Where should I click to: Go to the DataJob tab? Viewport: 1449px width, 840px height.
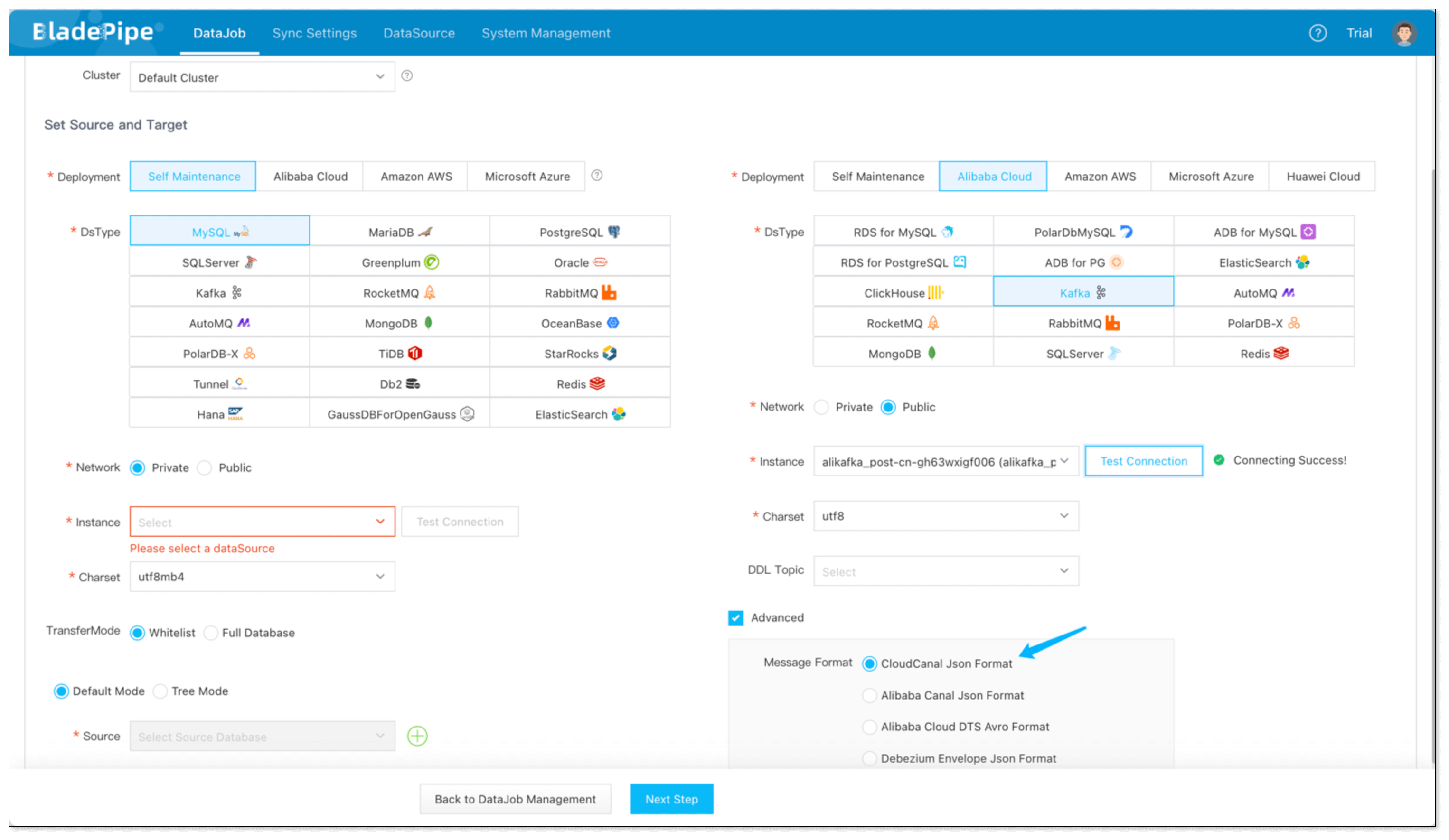219,33
